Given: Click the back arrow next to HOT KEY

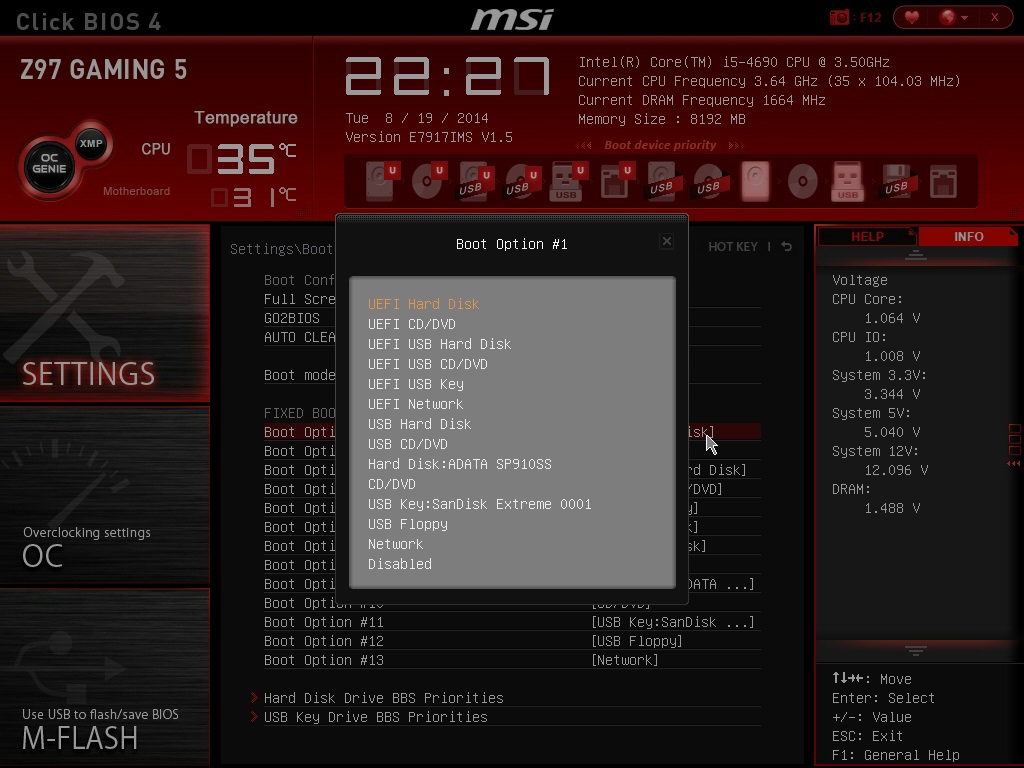Looking at the screenshot, I should (787, 246).
